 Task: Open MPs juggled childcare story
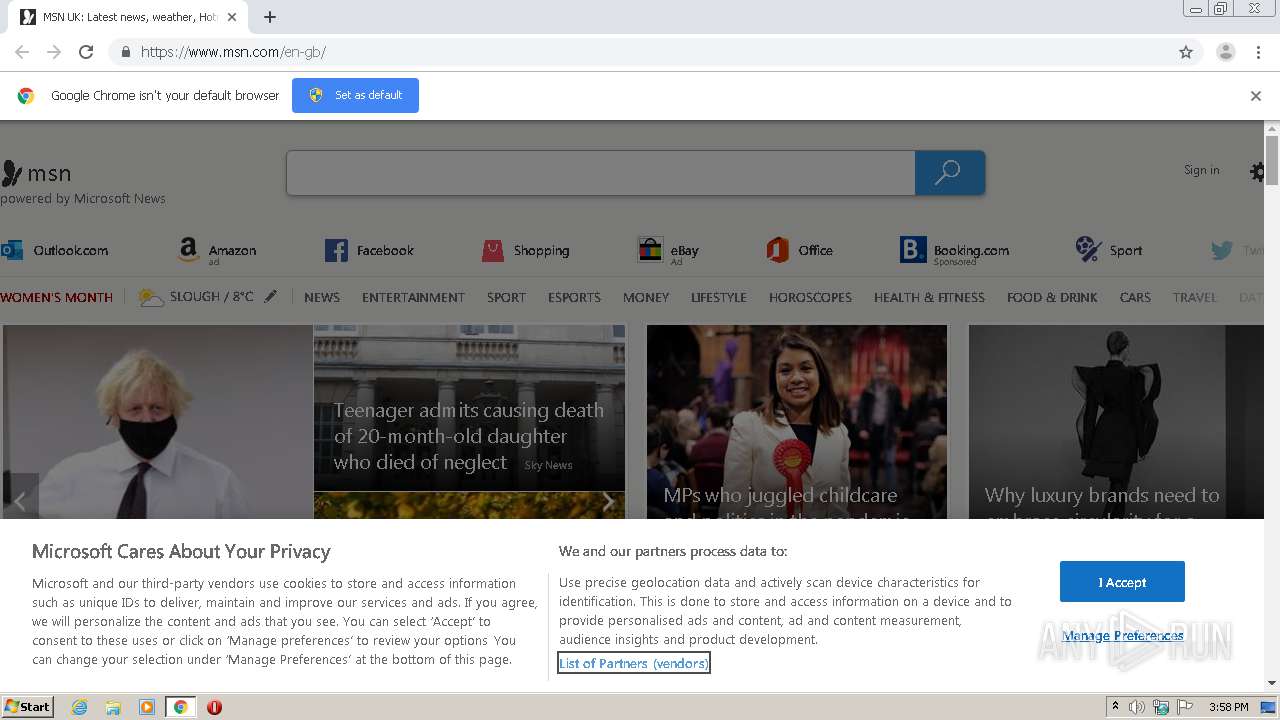tap(797, 421)
